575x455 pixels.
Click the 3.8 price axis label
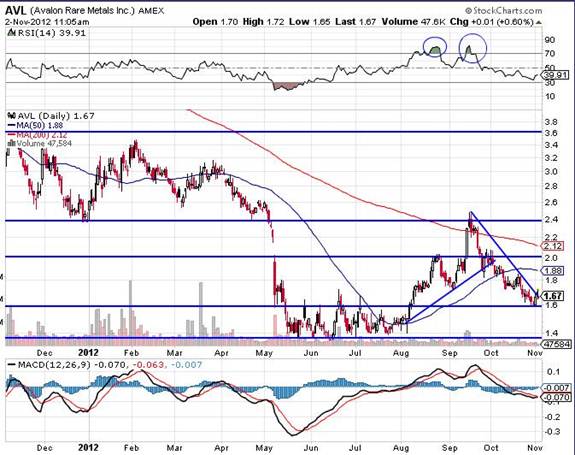click(551, 122)
